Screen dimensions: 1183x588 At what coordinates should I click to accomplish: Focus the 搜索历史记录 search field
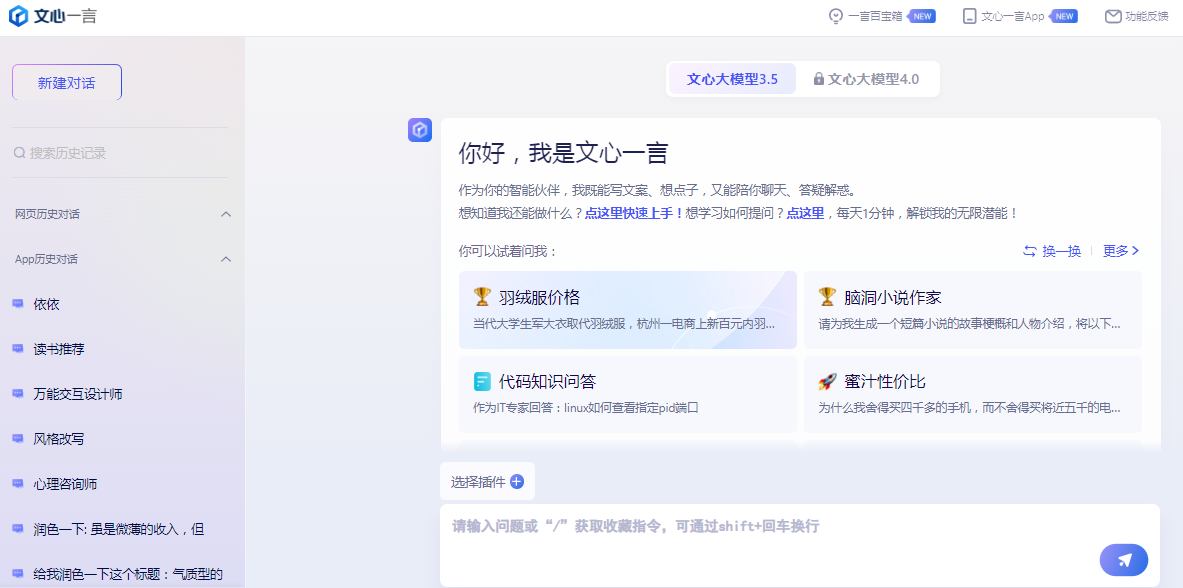click(119, 153)
